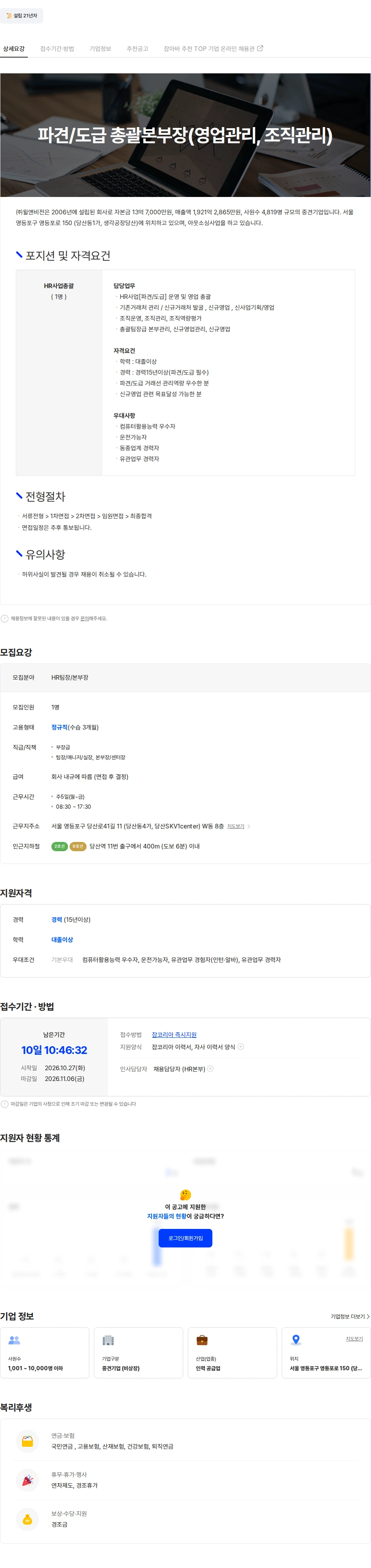Open 지도보기 link beside 근무지주소
This screenshot has height=1568, width=371.
236,826
